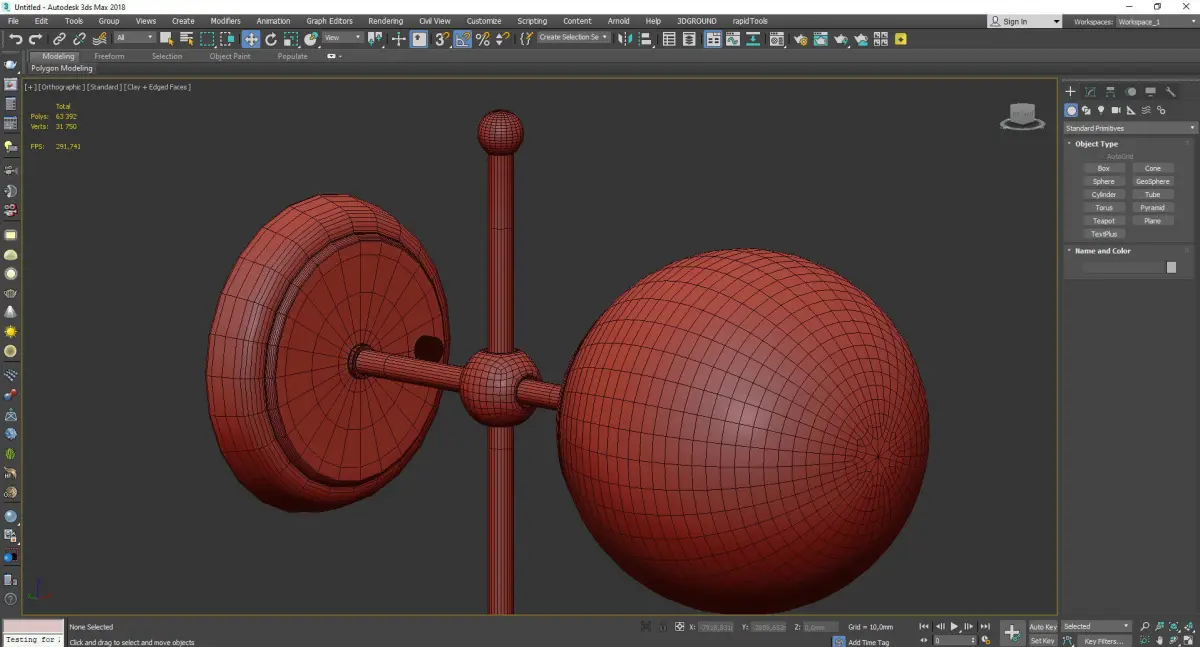
Task: Toggle the Percent Snap button
Action: click(x=483, y=38)
